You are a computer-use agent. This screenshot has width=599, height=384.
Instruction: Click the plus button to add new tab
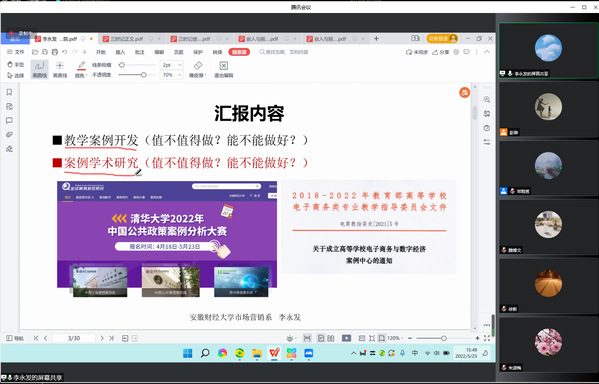click(376, 39)
